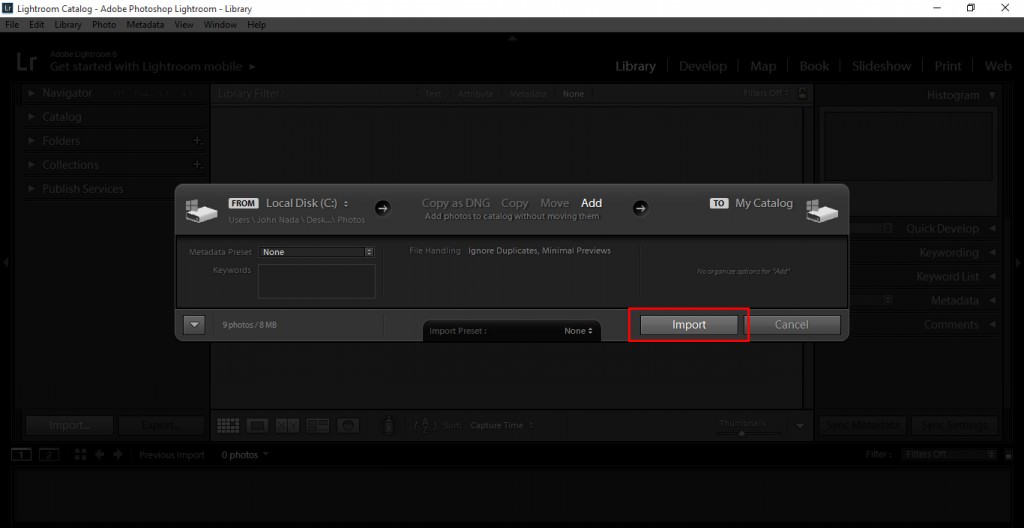Click the main window display button labeled 1
This screenshot has width=1024, height=528.
(21, 455)
